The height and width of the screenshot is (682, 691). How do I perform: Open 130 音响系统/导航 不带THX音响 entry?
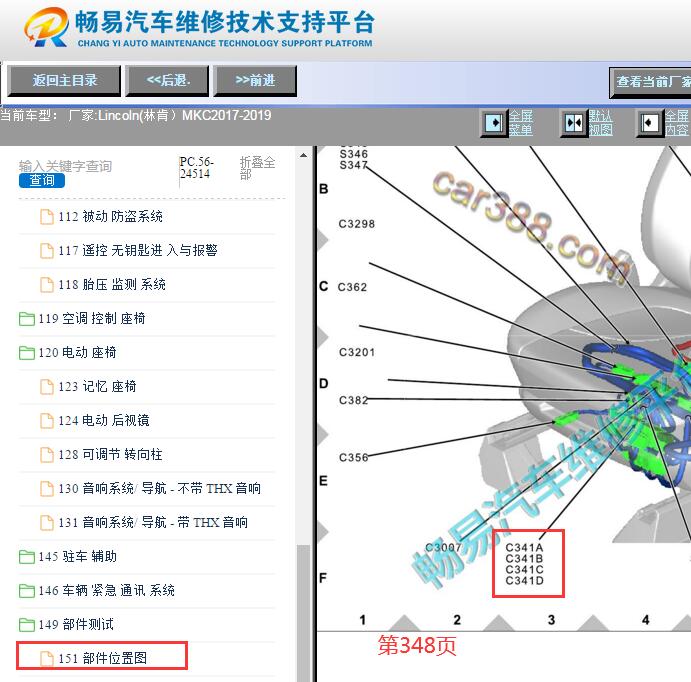coord(160,489)
